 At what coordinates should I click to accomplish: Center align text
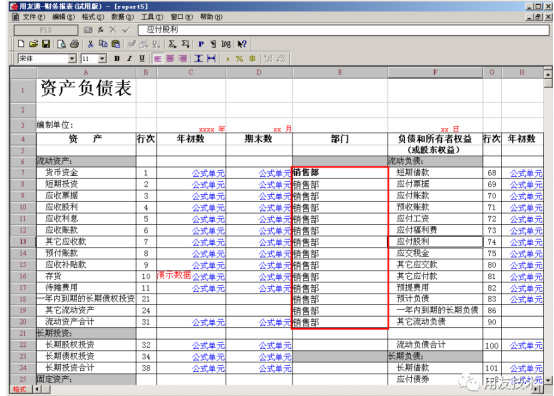(170, 59)
